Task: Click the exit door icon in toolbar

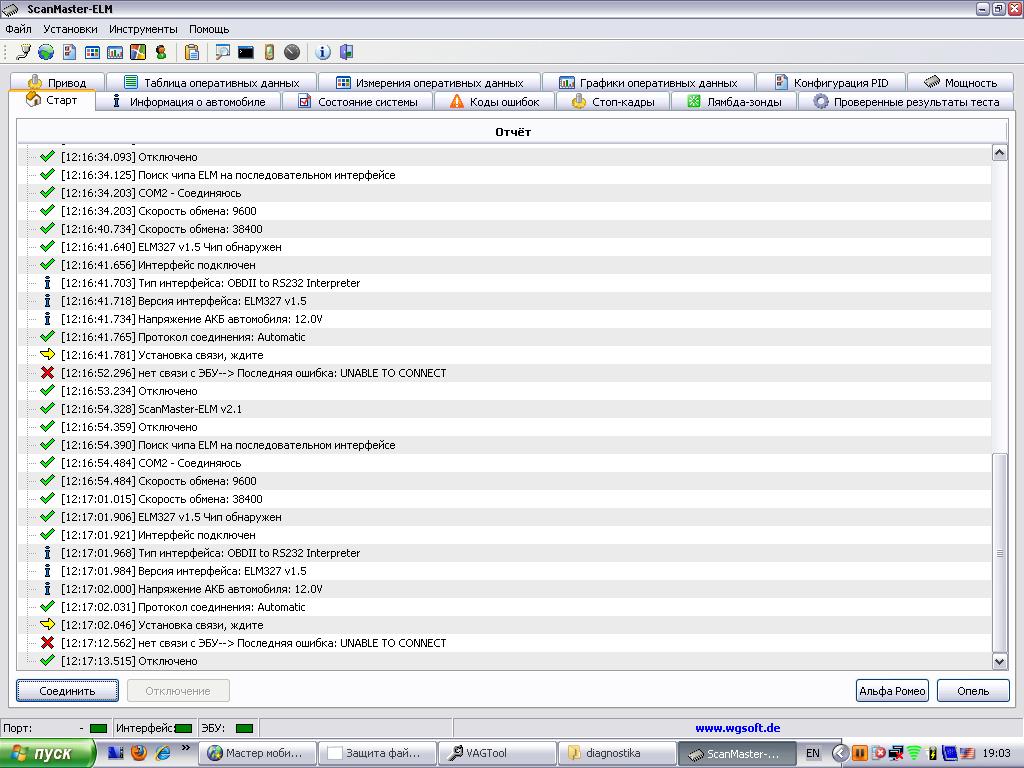Action: (346, 52)
